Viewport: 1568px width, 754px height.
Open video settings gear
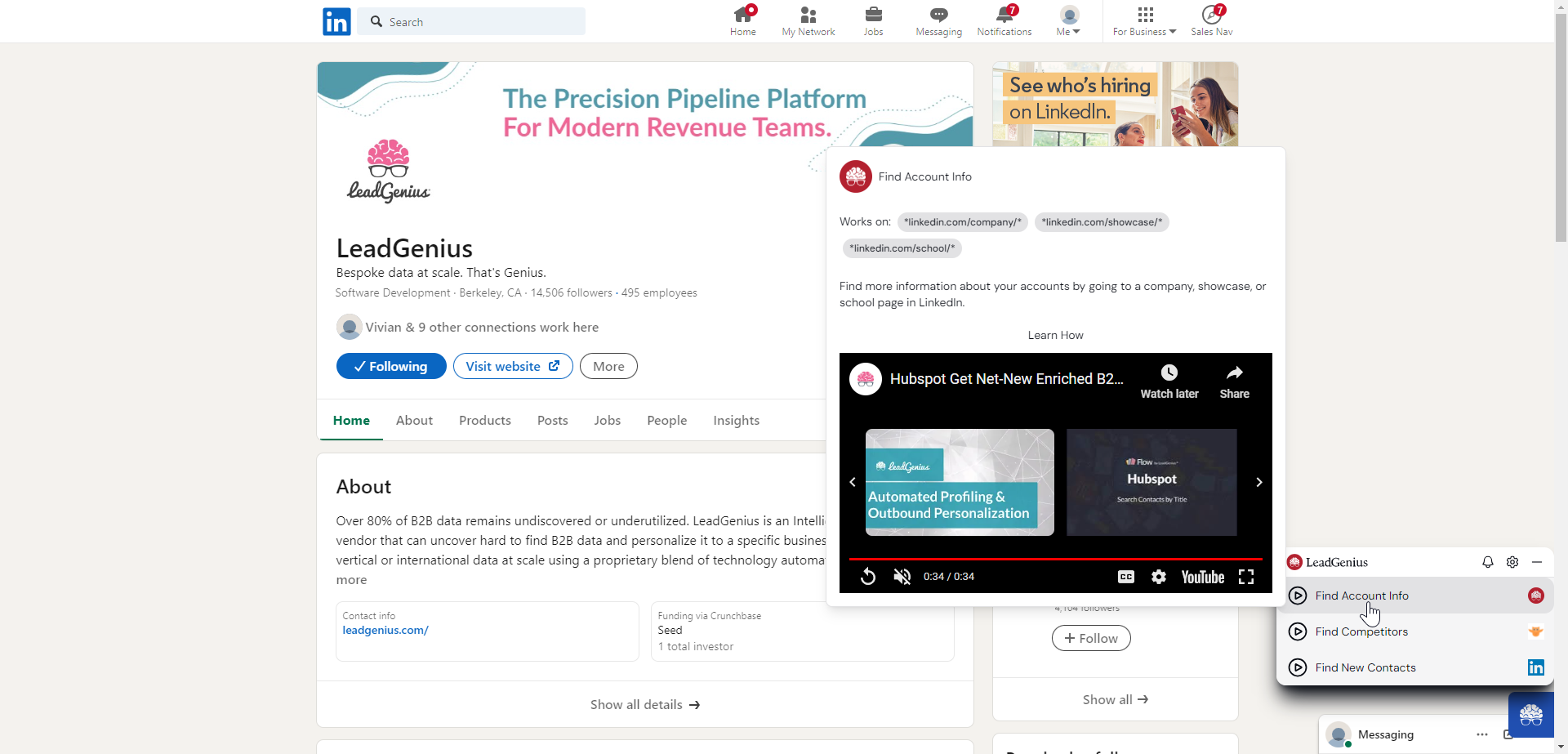(x=1159, y=577)
